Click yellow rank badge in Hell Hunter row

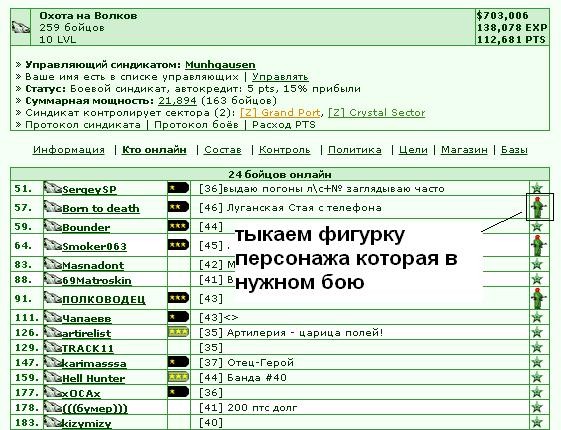coord(178,377)
